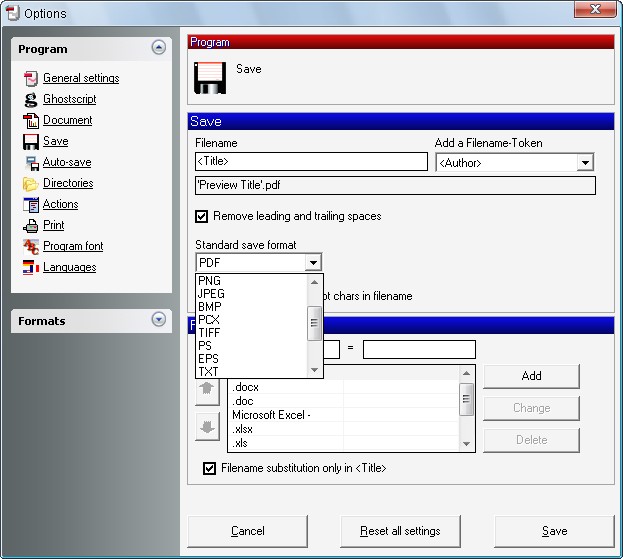
Task: Toggle Remove leading and trailing spaces checkbox
Action: 202,216
